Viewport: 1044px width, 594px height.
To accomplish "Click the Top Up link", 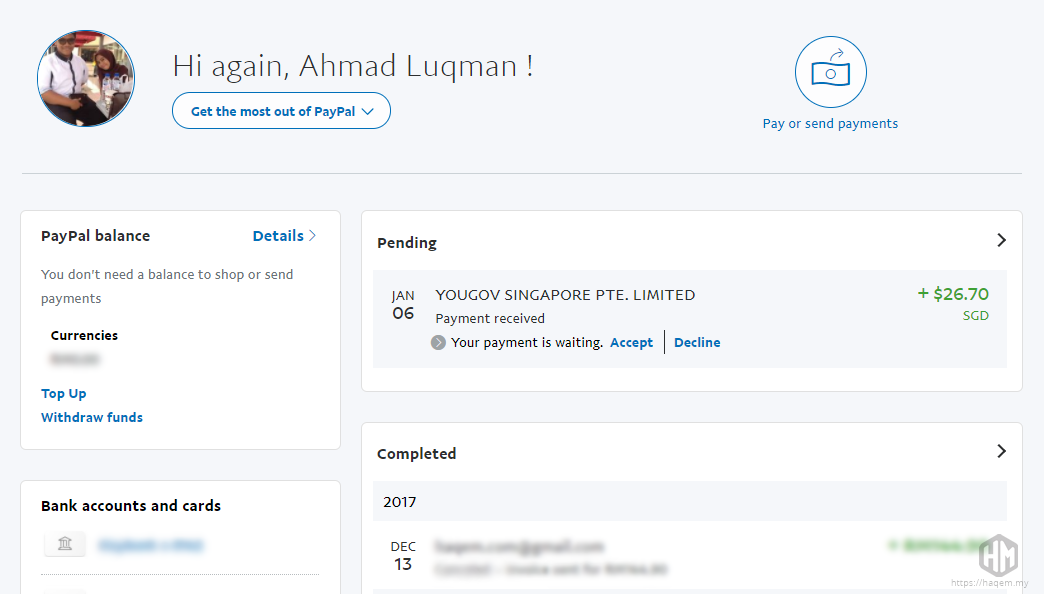I will (x=64, y=393).
